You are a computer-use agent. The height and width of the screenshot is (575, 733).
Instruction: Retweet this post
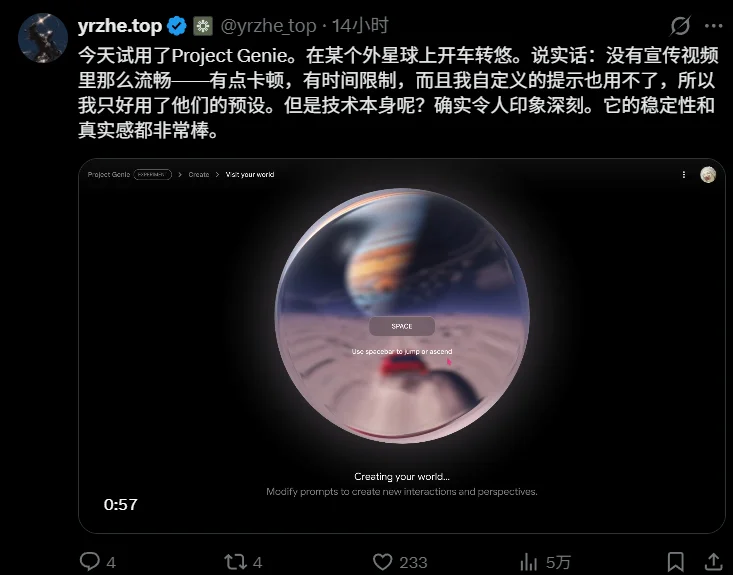click(235, 561)
